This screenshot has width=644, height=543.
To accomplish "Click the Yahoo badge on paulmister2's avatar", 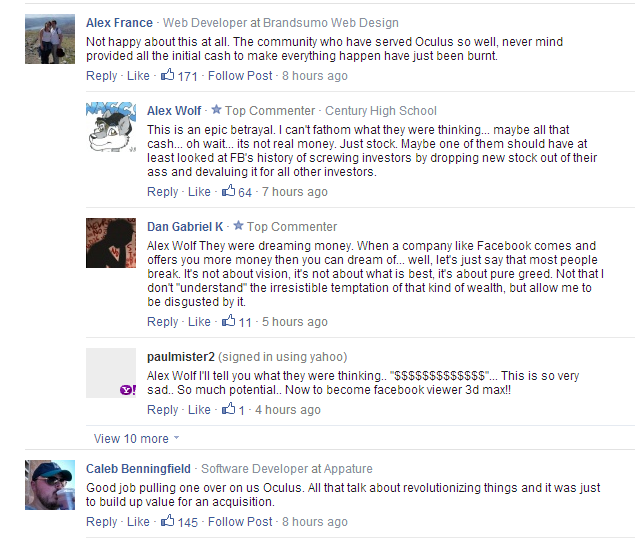I will tap(128, 390).
